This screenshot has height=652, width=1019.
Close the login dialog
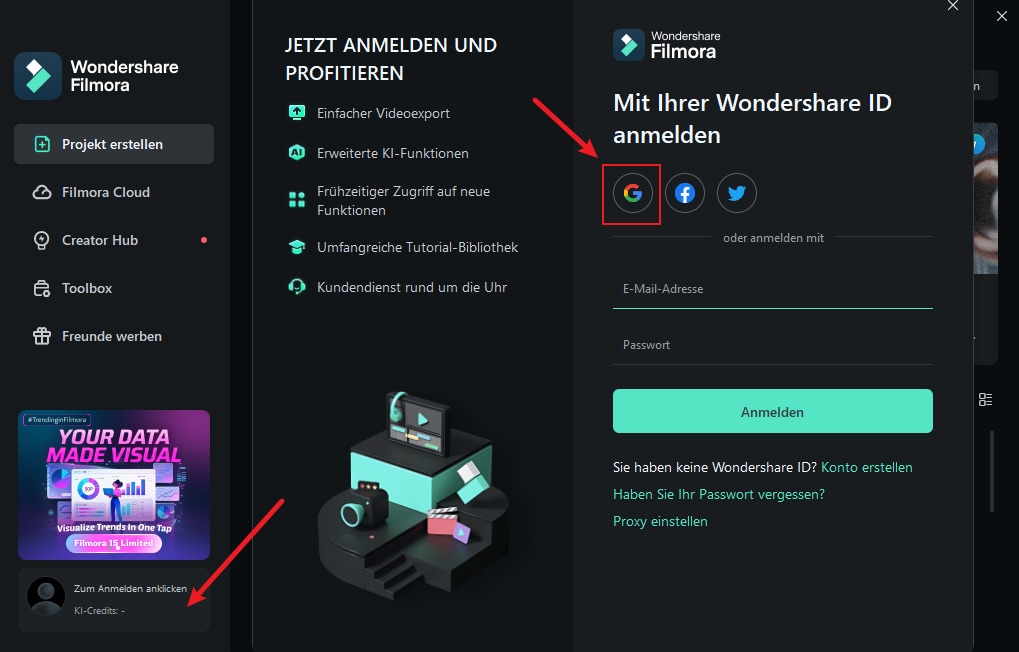pos(953,6)
